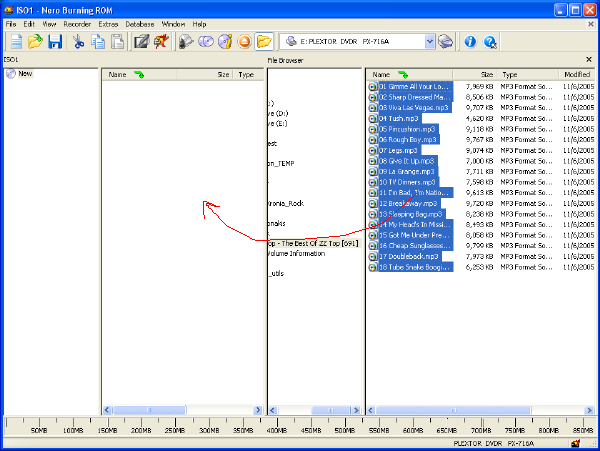Click the Open folder toolbar icon
Viewport: 600px width, 451px height.
click(x=35, y=42)
